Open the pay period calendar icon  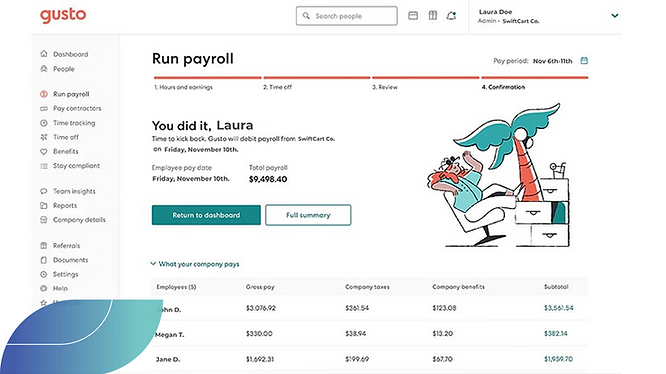click(584, 61)
